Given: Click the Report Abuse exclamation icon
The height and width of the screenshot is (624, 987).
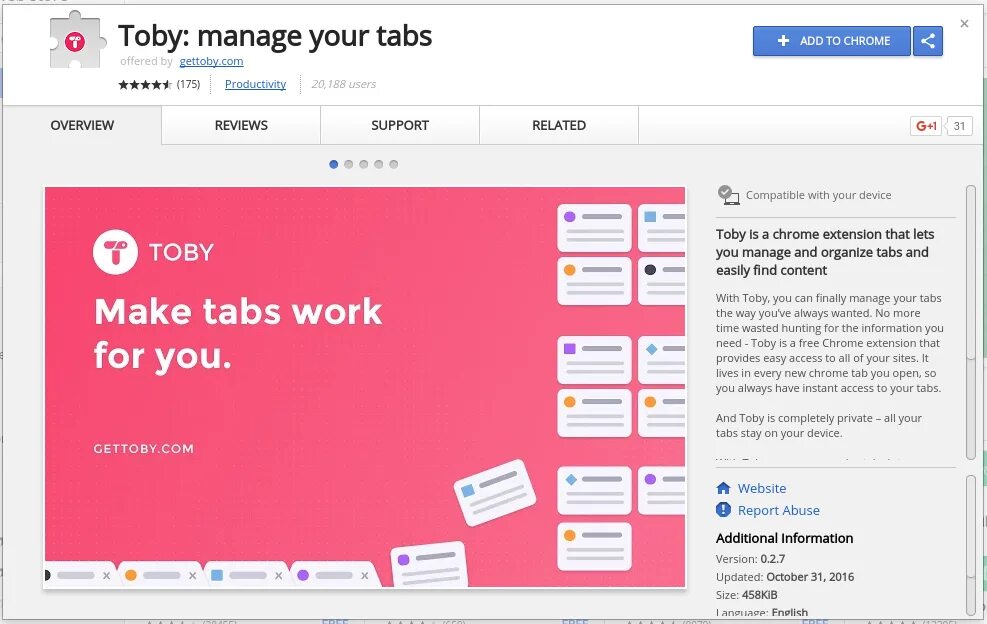Looking at the screenshot, I should 723,509.
